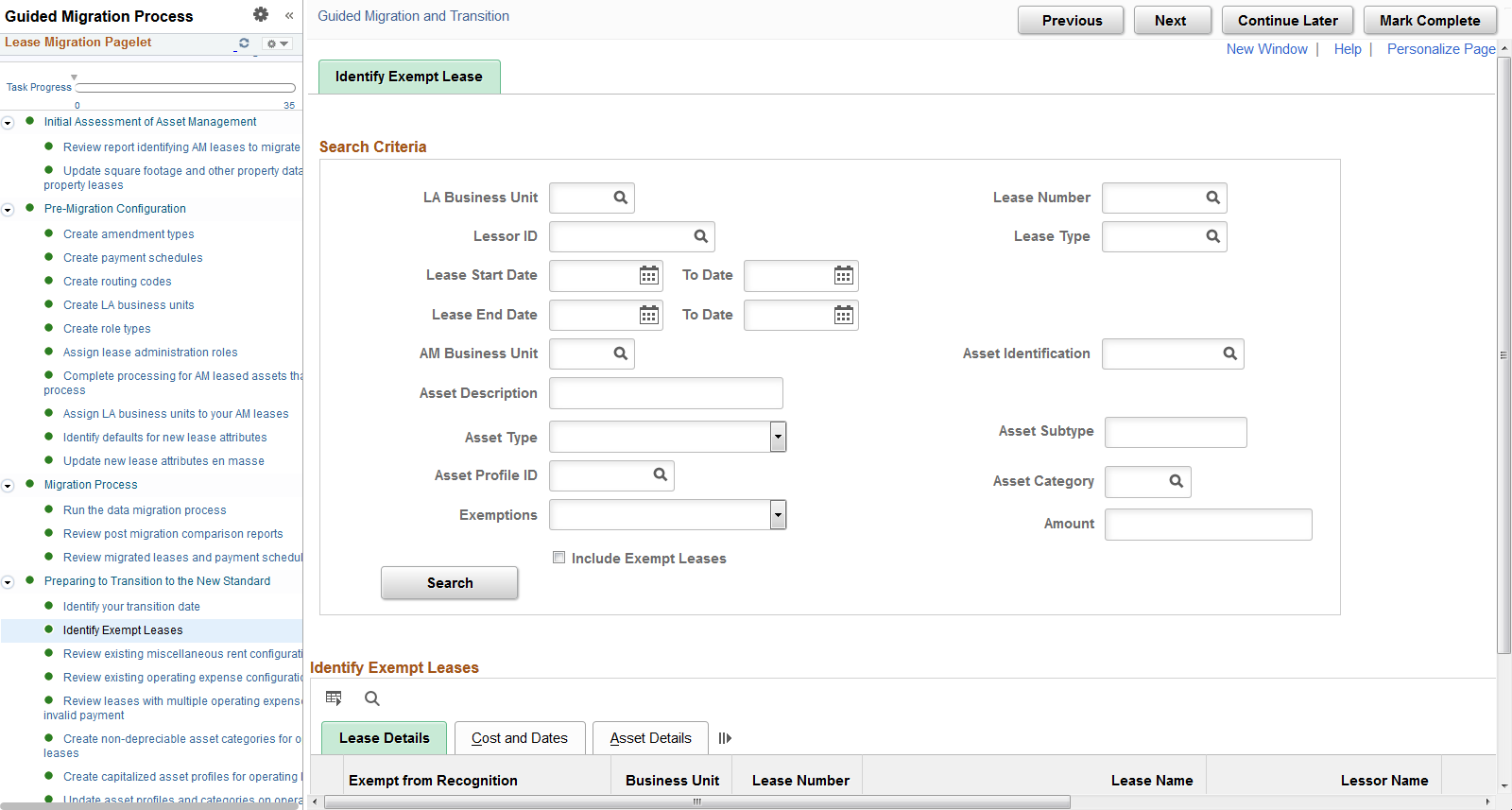This screenshot has width=1512, height=810.
Task: Open Create payment schedules task
Action: tap(133, 258)
